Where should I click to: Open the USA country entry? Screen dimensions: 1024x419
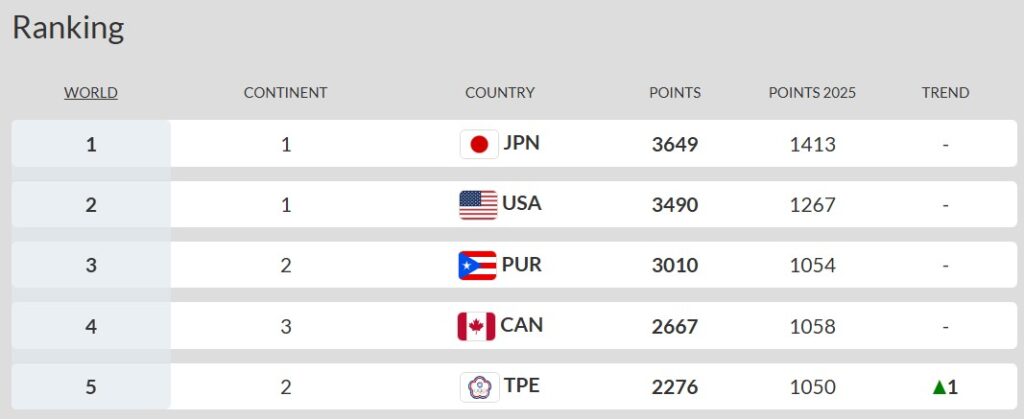tap(521, 204)
